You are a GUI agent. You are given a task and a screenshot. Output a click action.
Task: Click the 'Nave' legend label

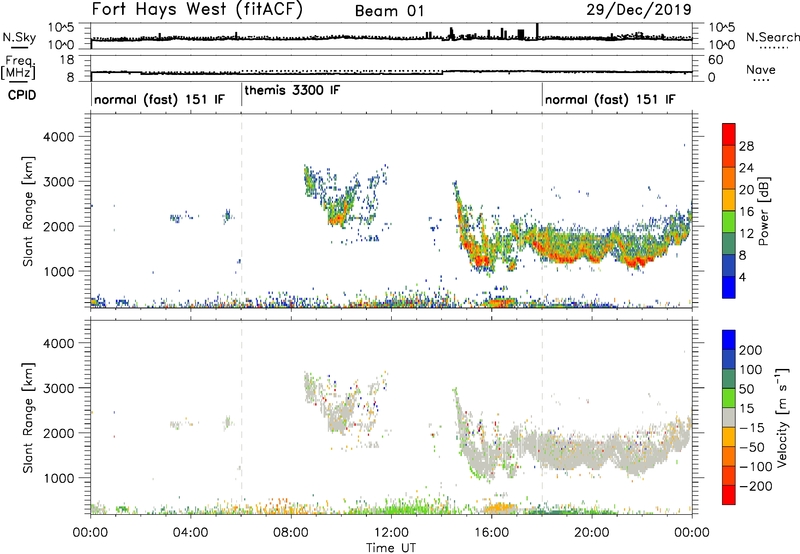pos(761,69)
